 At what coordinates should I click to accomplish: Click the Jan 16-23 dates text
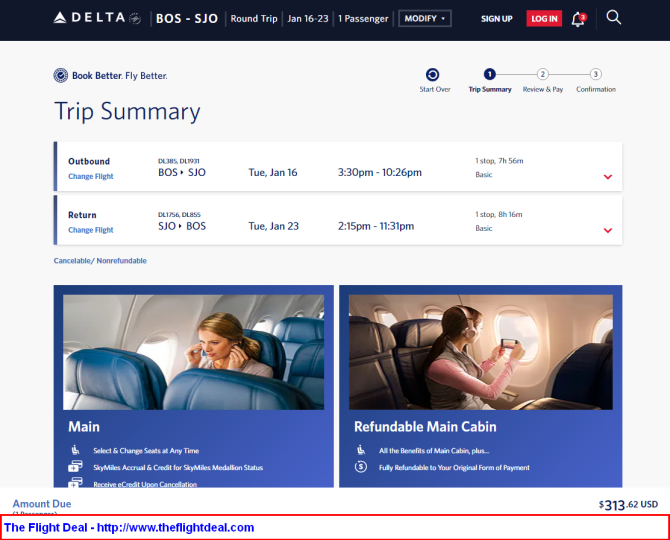pyautogui.click(x=308, y=19)
